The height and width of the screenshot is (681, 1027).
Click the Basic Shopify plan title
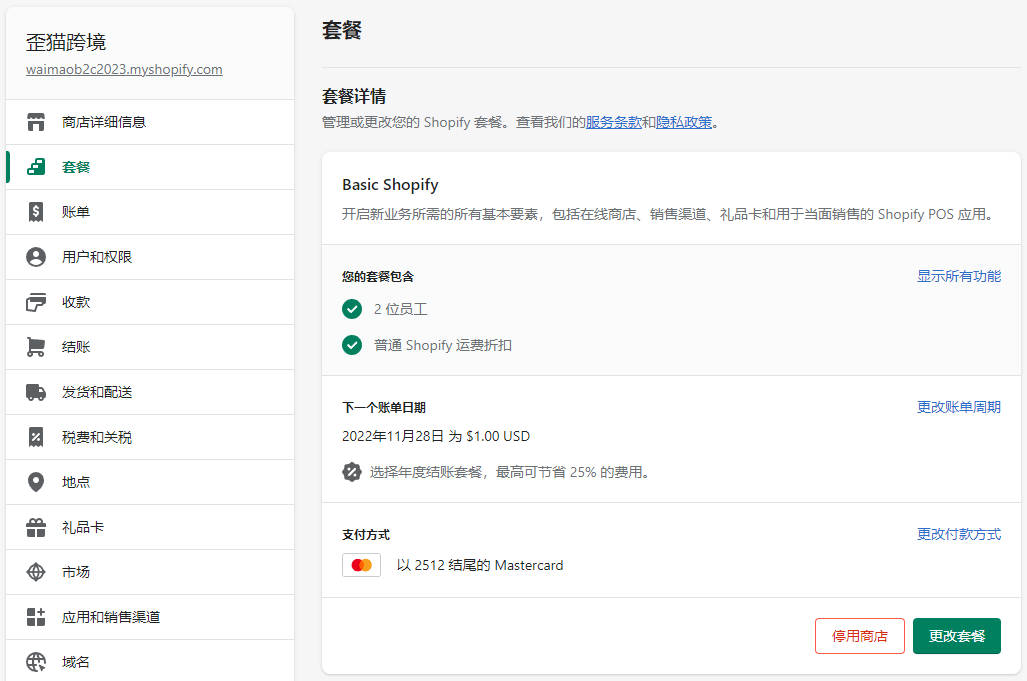click(x=390, y=185)
